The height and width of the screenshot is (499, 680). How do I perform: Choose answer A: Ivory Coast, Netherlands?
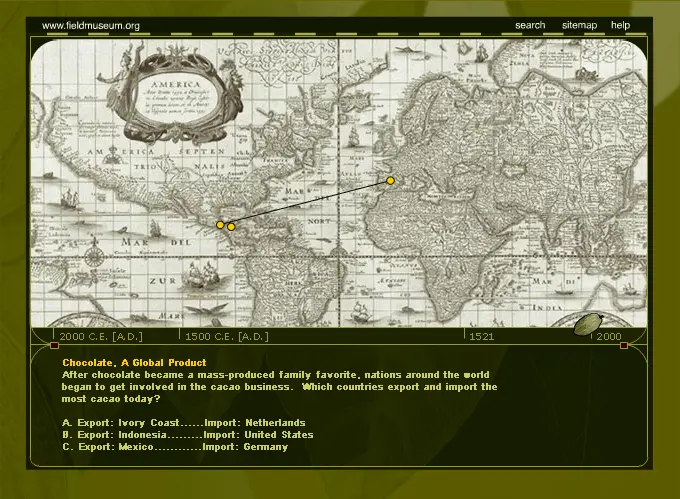[x=183, y=423]
